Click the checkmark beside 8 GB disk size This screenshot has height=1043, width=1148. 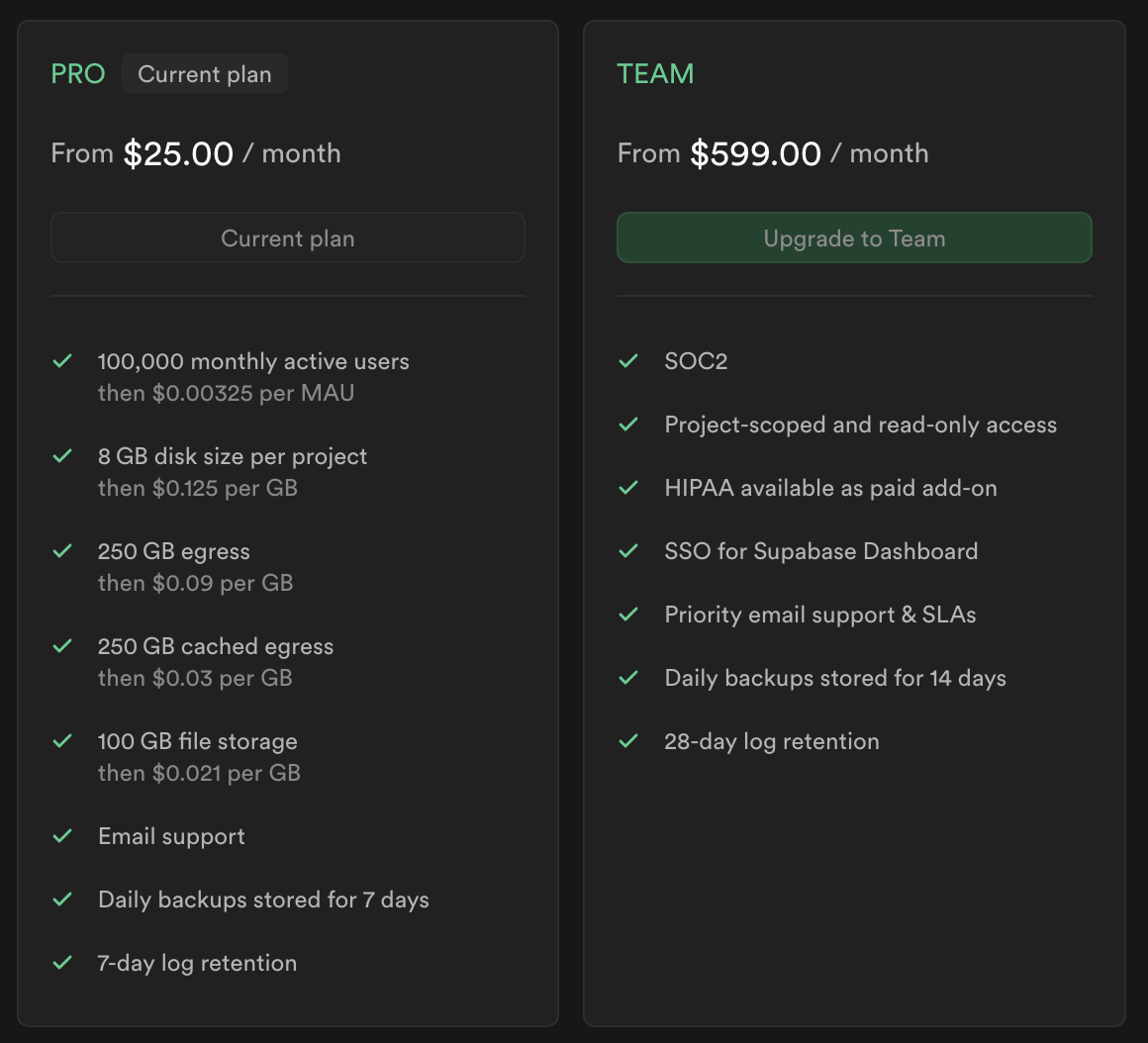click(62, 456)
